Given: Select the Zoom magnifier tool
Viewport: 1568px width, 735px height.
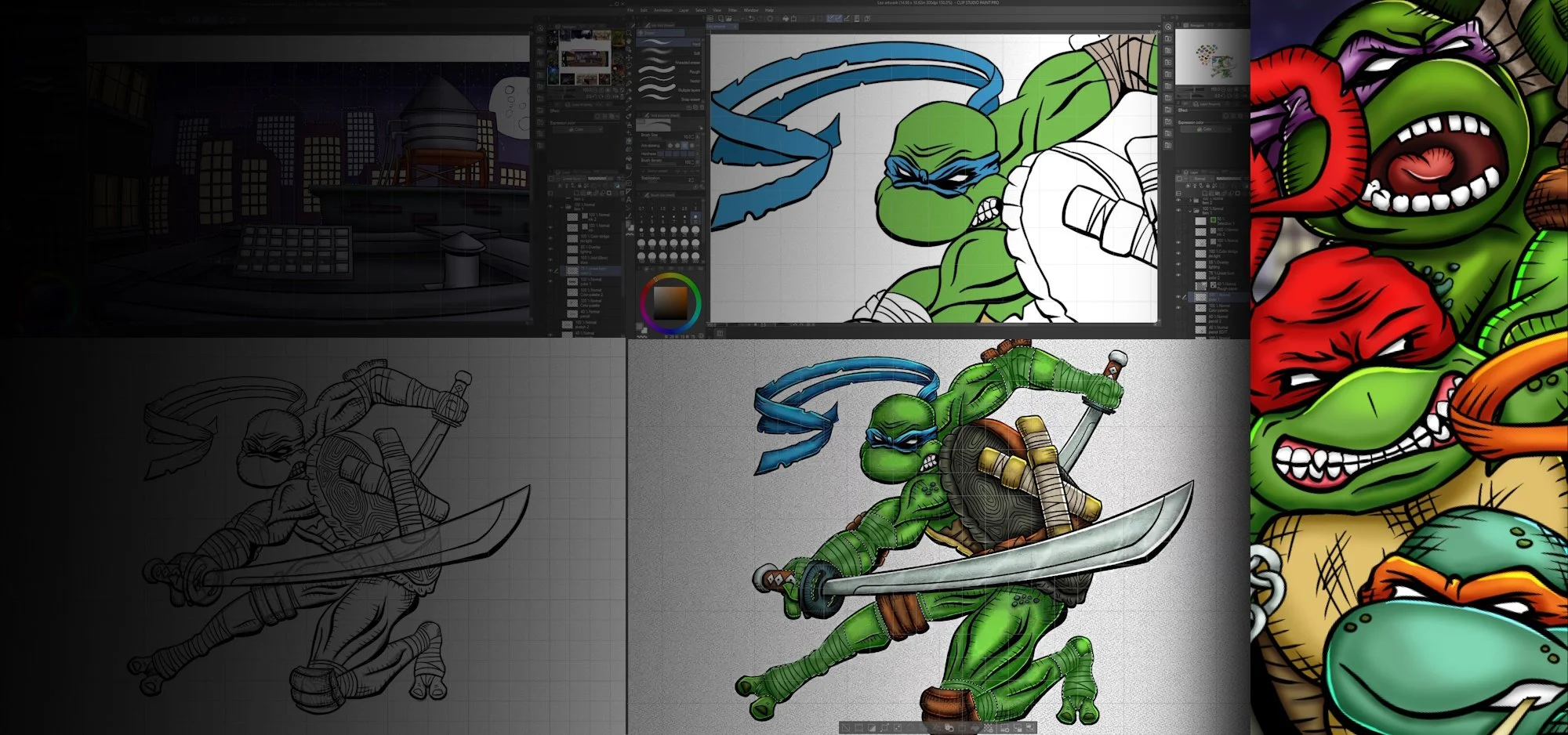Looking at the screenshot, I should [x=629, y=33].
